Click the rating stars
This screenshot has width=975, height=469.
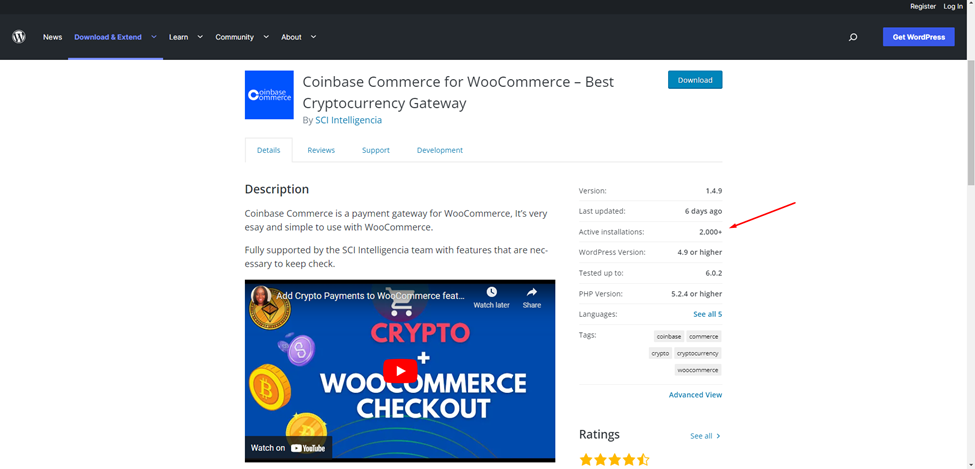614,460
